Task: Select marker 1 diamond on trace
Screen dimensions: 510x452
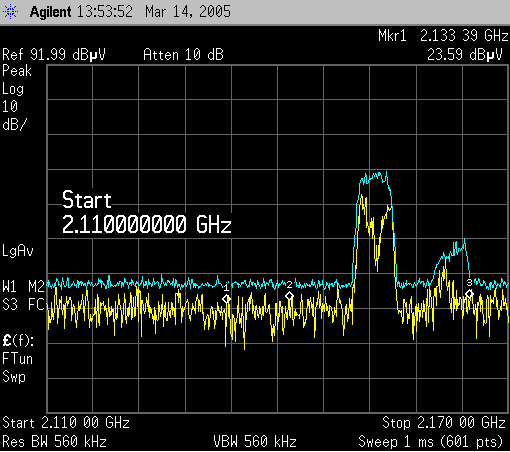Action: 226,299
